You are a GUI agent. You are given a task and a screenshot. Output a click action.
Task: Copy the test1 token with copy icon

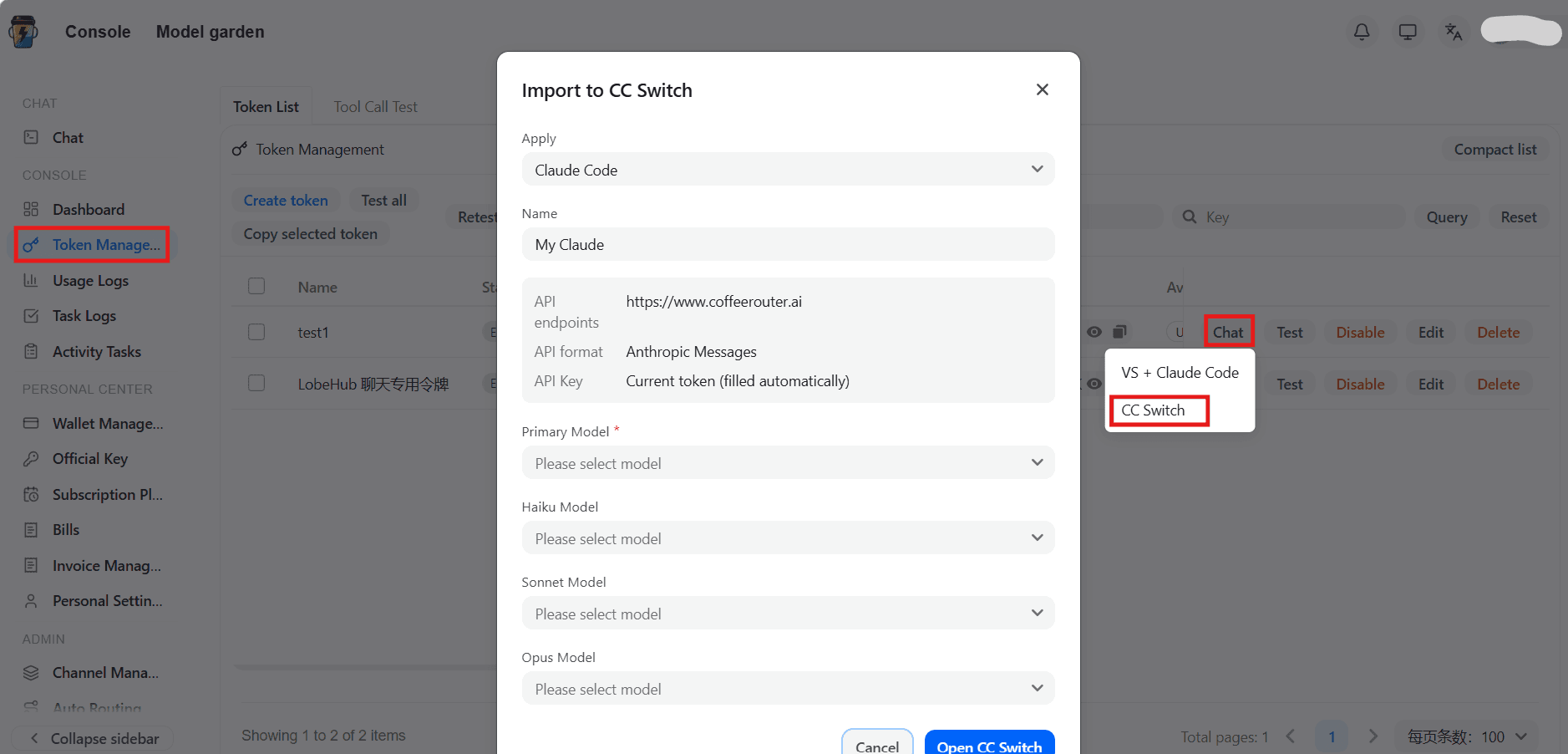[1120, 332]
